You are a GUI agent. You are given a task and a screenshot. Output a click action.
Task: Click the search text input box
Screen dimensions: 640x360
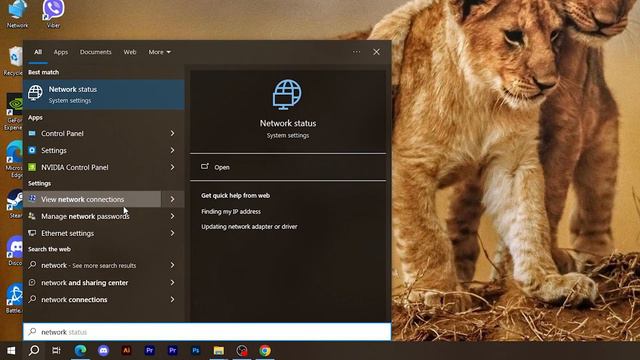point(207,332)
